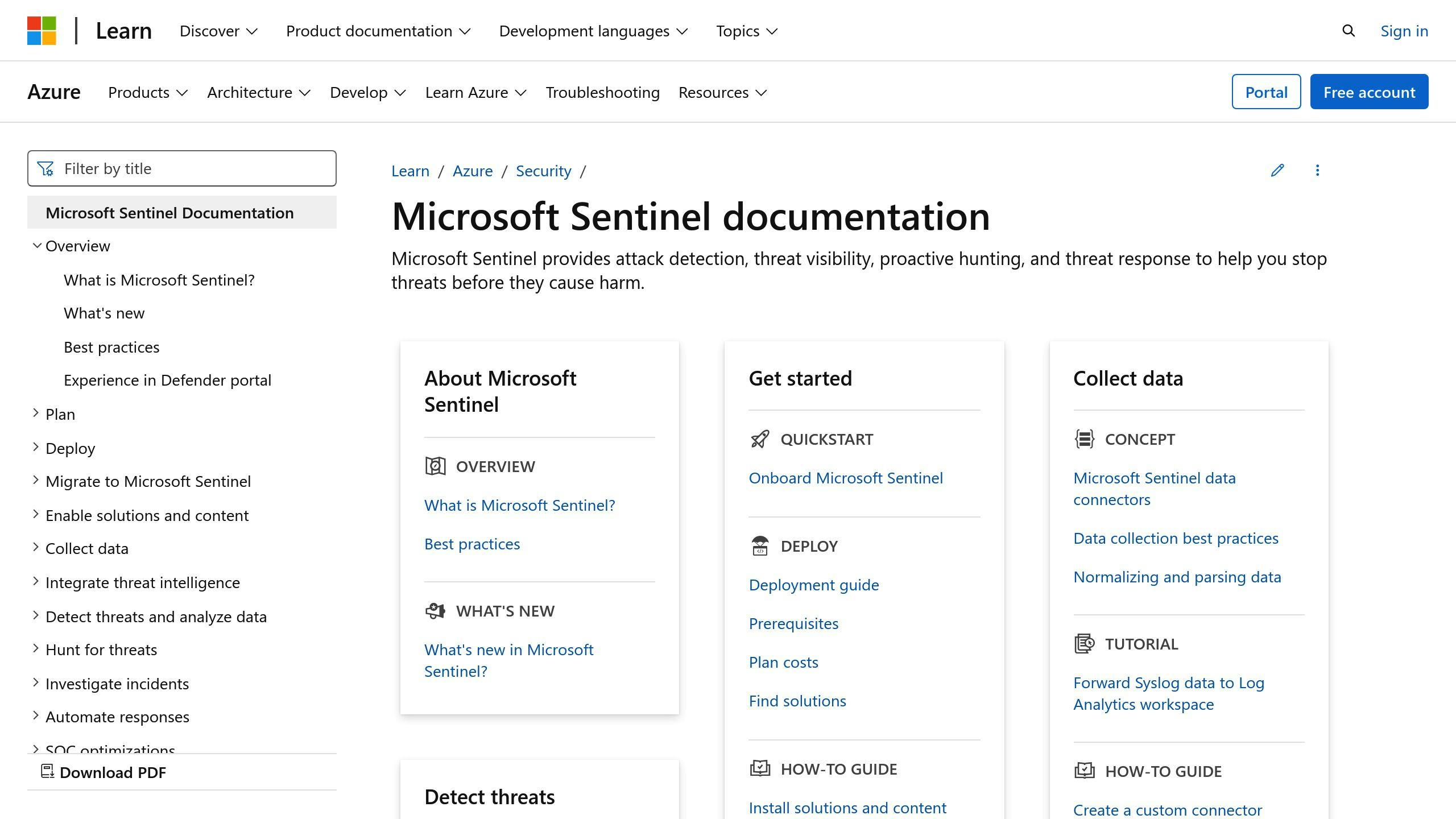The height and width of the screenshot is (819, 1456).
Task: Click the Tutorial icon in Collect data
Action: tap(1084, 644)
